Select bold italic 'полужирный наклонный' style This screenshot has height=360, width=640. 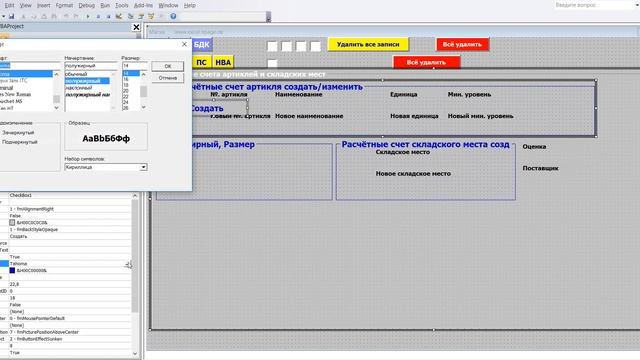pyautogui.click(x=88, y=95)
